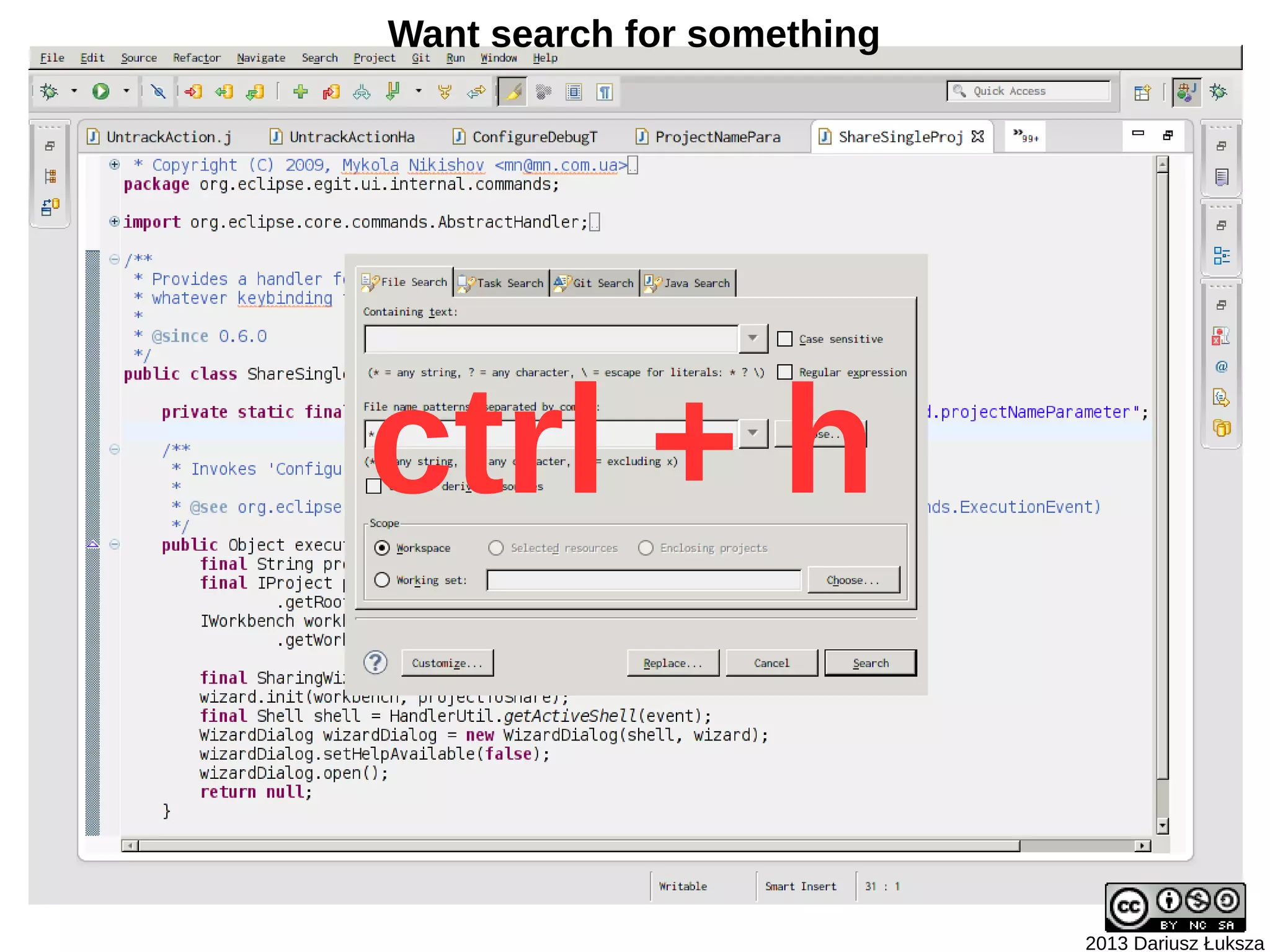This screenshot has height=952, width=1270.
Task: Click the red arrow commit database icon
Action: [x=331, y=92]
